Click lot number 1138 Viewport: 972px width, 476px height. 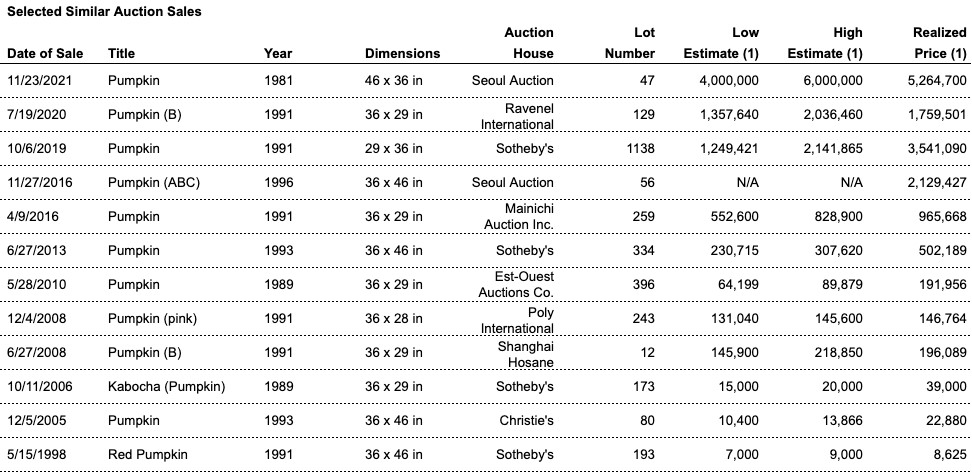637,148
